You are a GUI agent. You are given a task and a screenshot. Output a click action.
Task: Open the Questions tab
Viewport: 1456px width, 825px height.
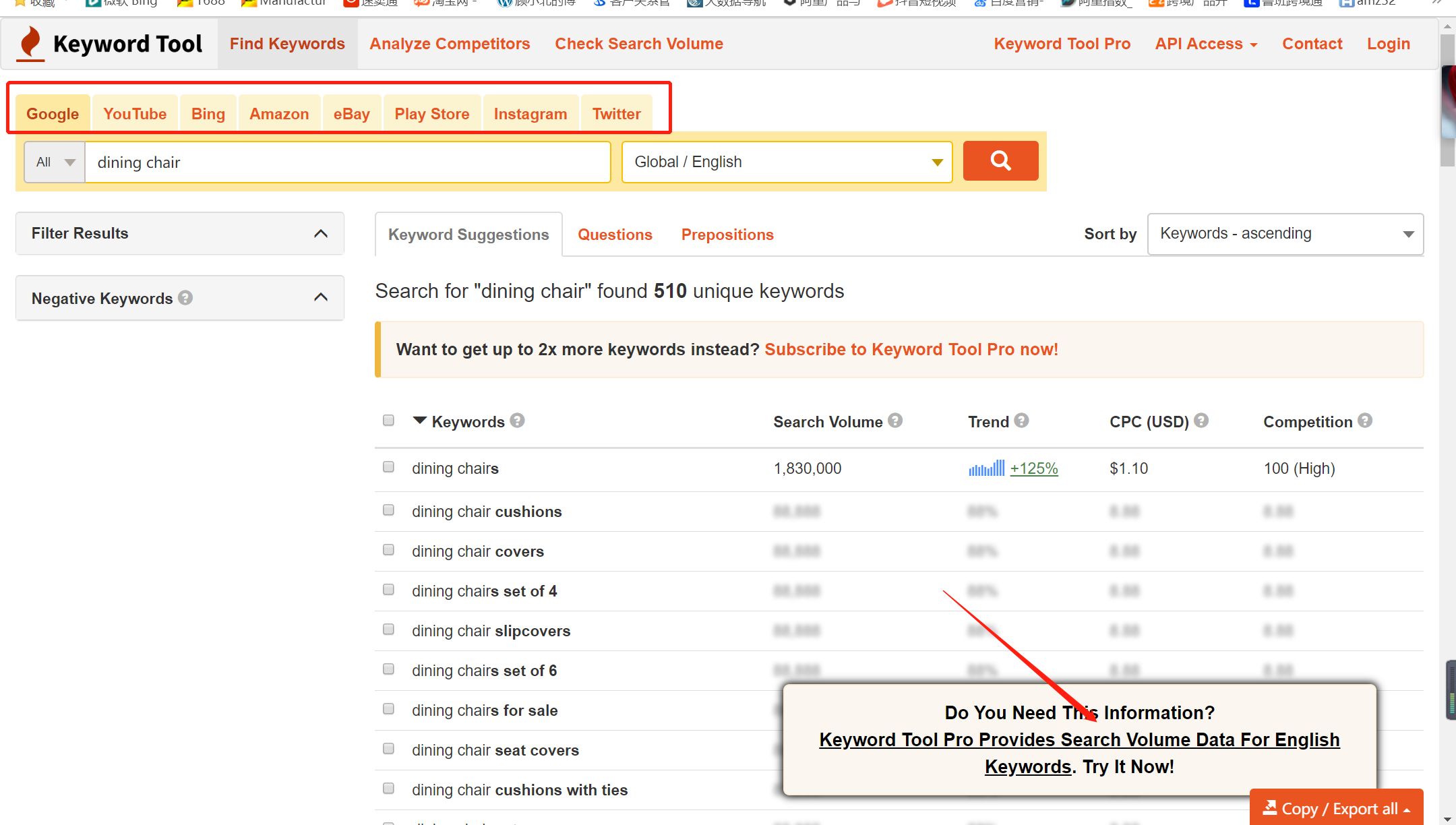click(x=615, y=235)
